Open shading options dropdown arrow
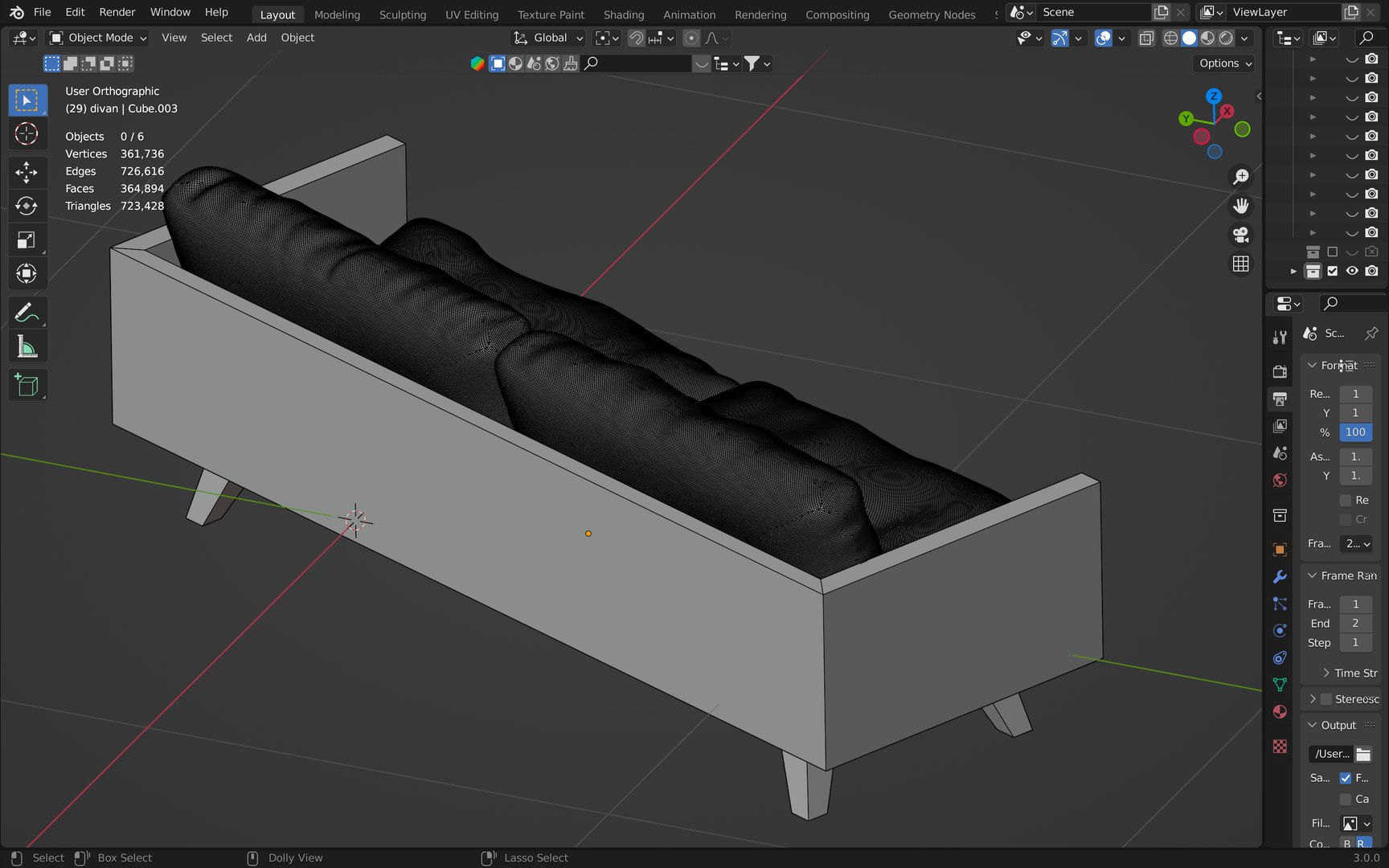The width and height of the screenshot is (1389, 868). click(1244, 38)
